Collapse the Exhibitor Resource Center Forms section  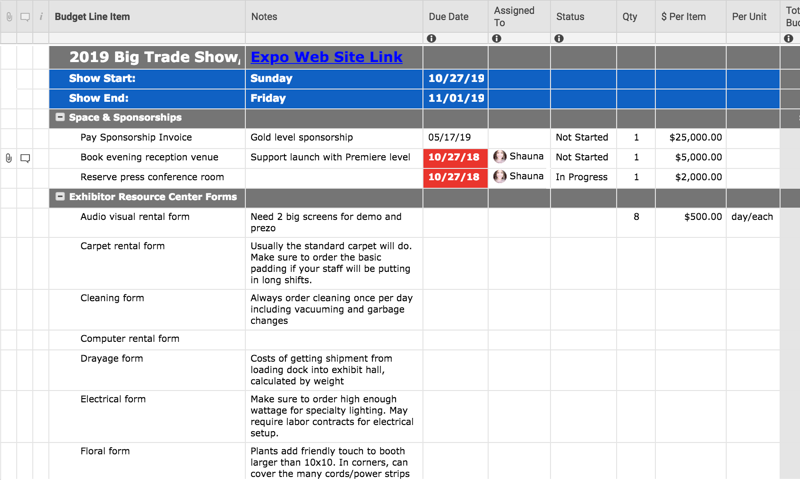click(60, 196)
